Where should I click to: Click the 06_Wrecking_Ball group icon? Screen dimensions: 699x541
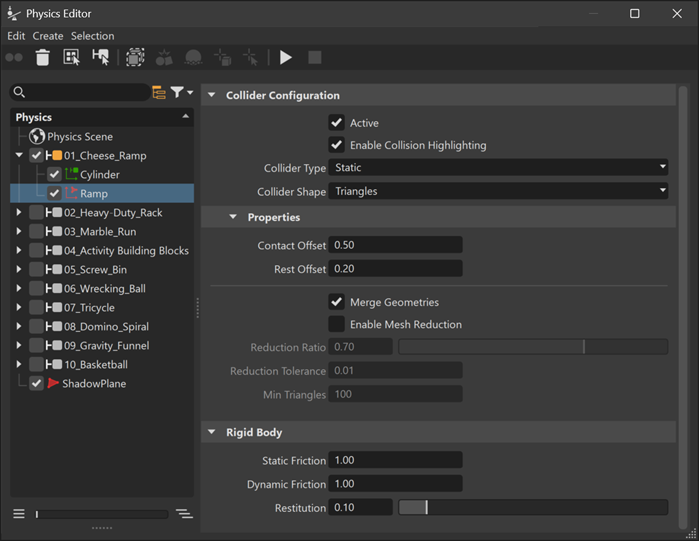[53, 289]
